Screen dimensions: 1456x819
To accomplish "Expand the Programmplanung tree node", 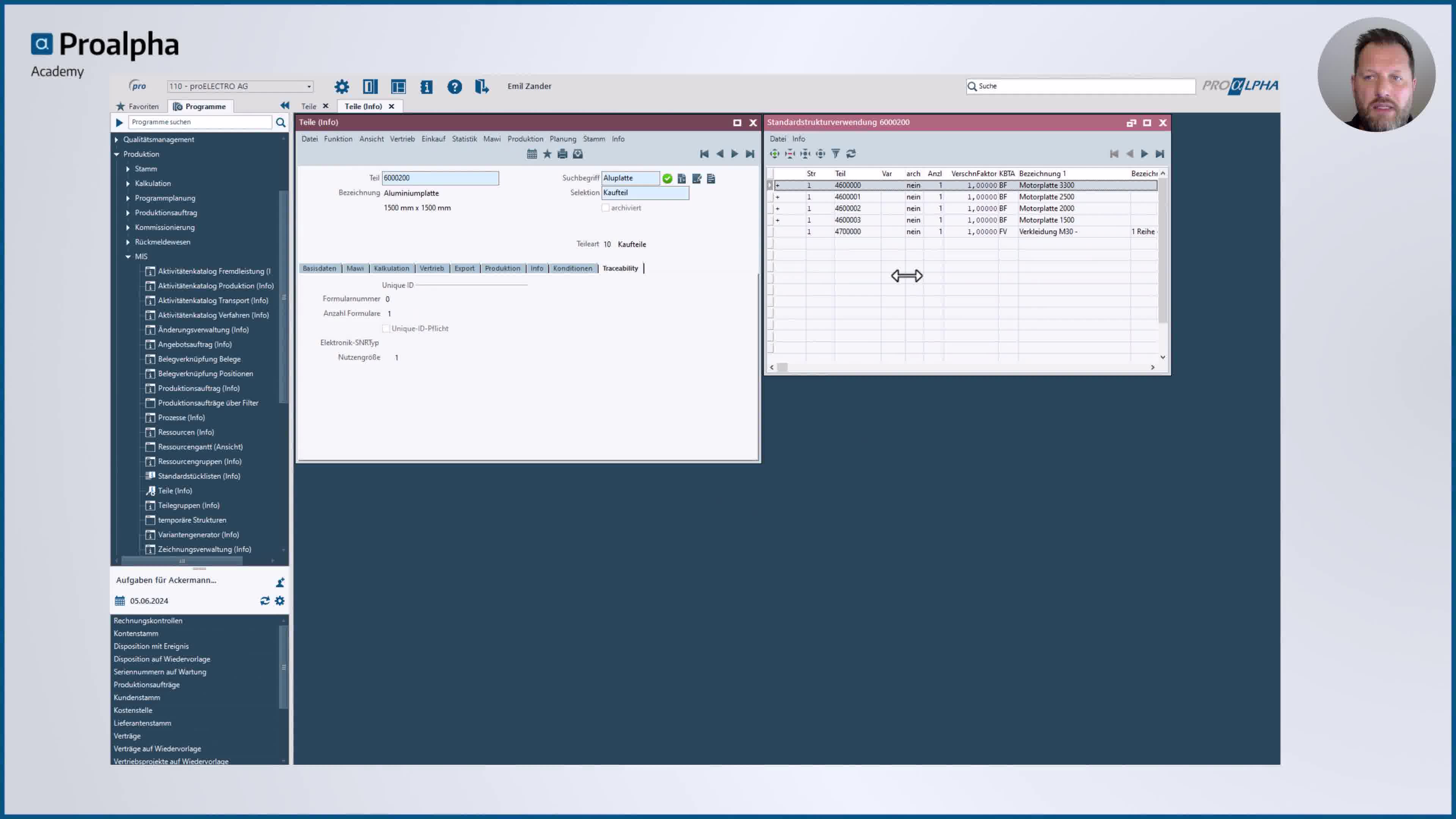I will pos(128,198).
